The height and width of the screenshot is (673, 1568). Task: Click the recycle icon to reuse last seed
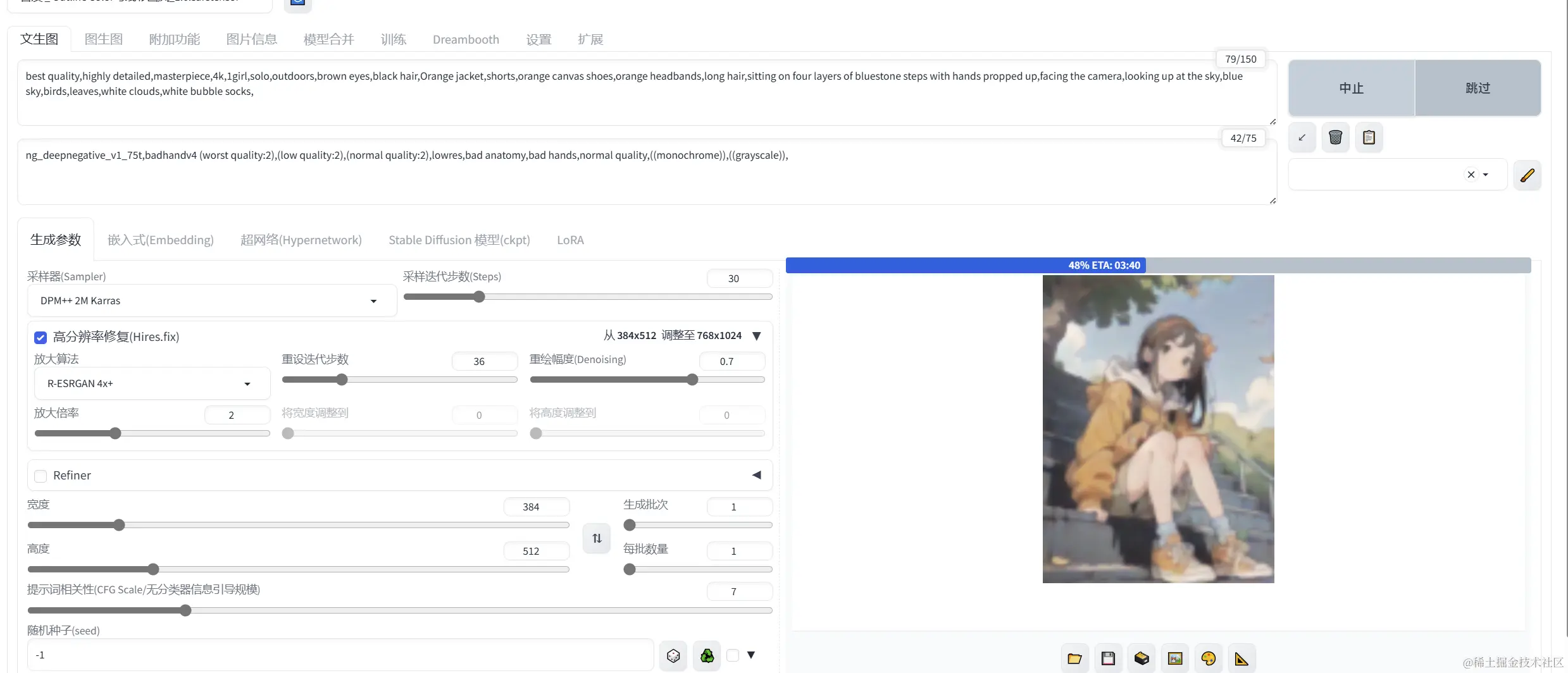[707, 656]
